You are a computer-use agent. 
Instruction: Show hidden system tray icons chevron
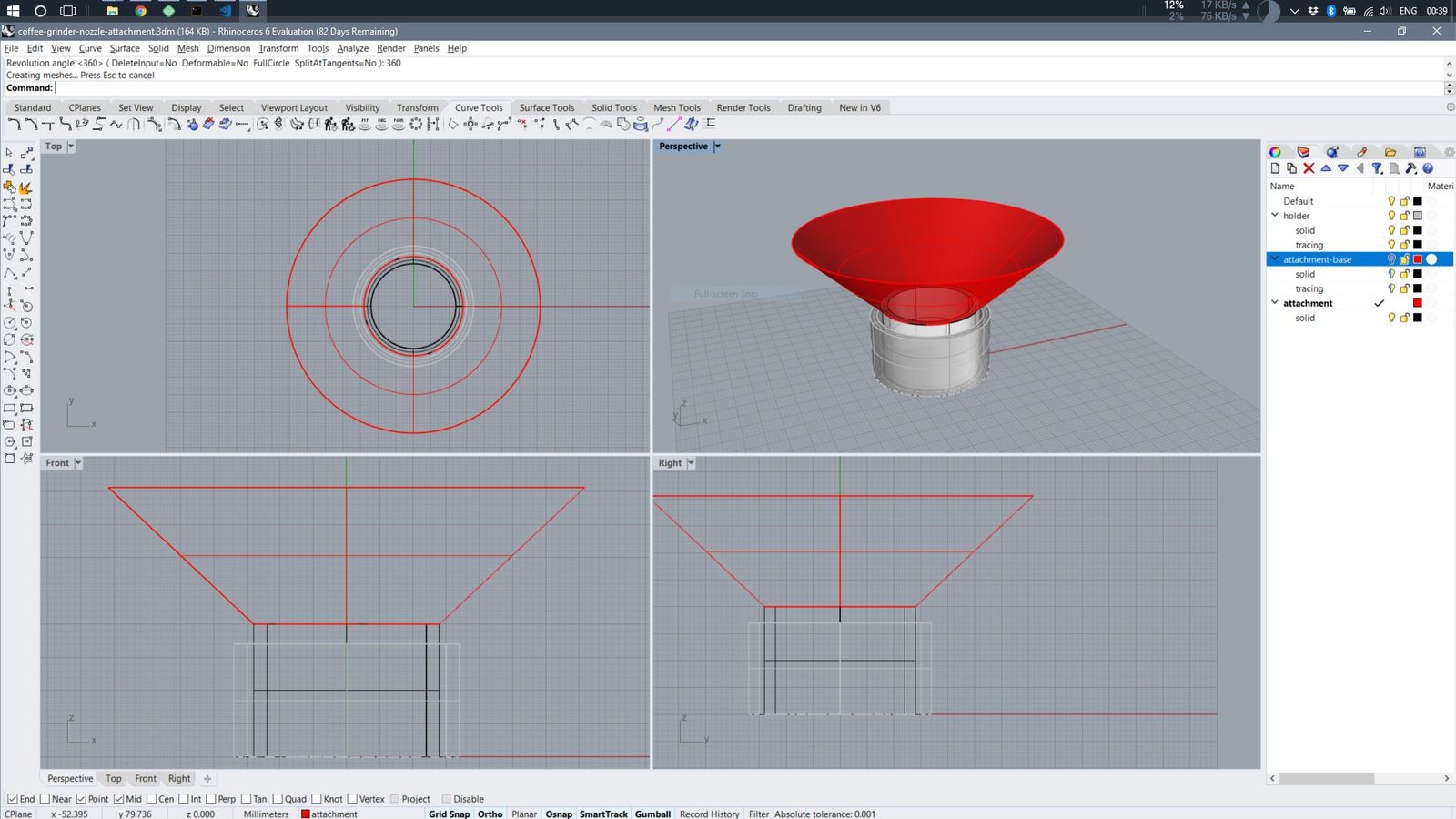click(1294, 11)
